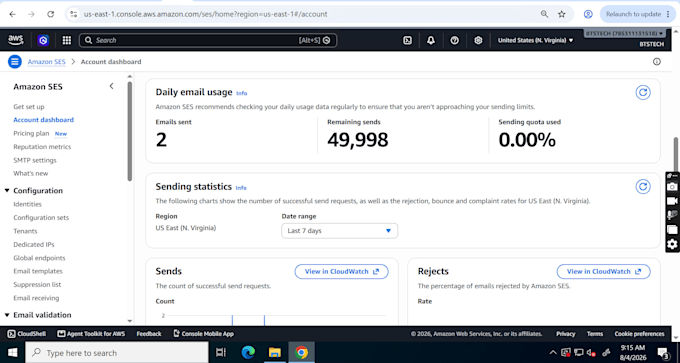Open CloudShell from the footer bar
This screenshot has height=363, width=680.
click(x=26, y=334)
